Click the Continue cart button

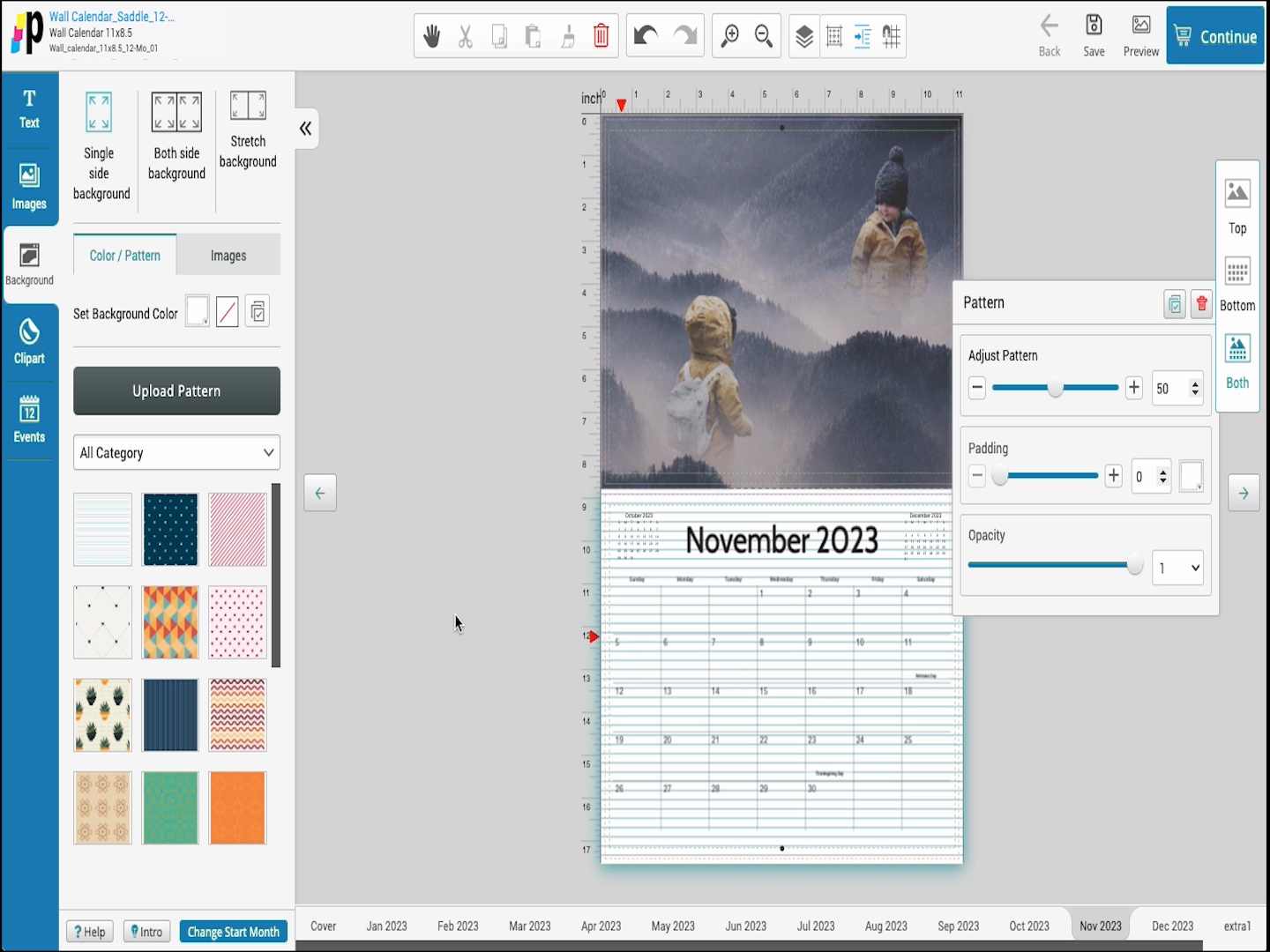click(x=1215, y=36)
